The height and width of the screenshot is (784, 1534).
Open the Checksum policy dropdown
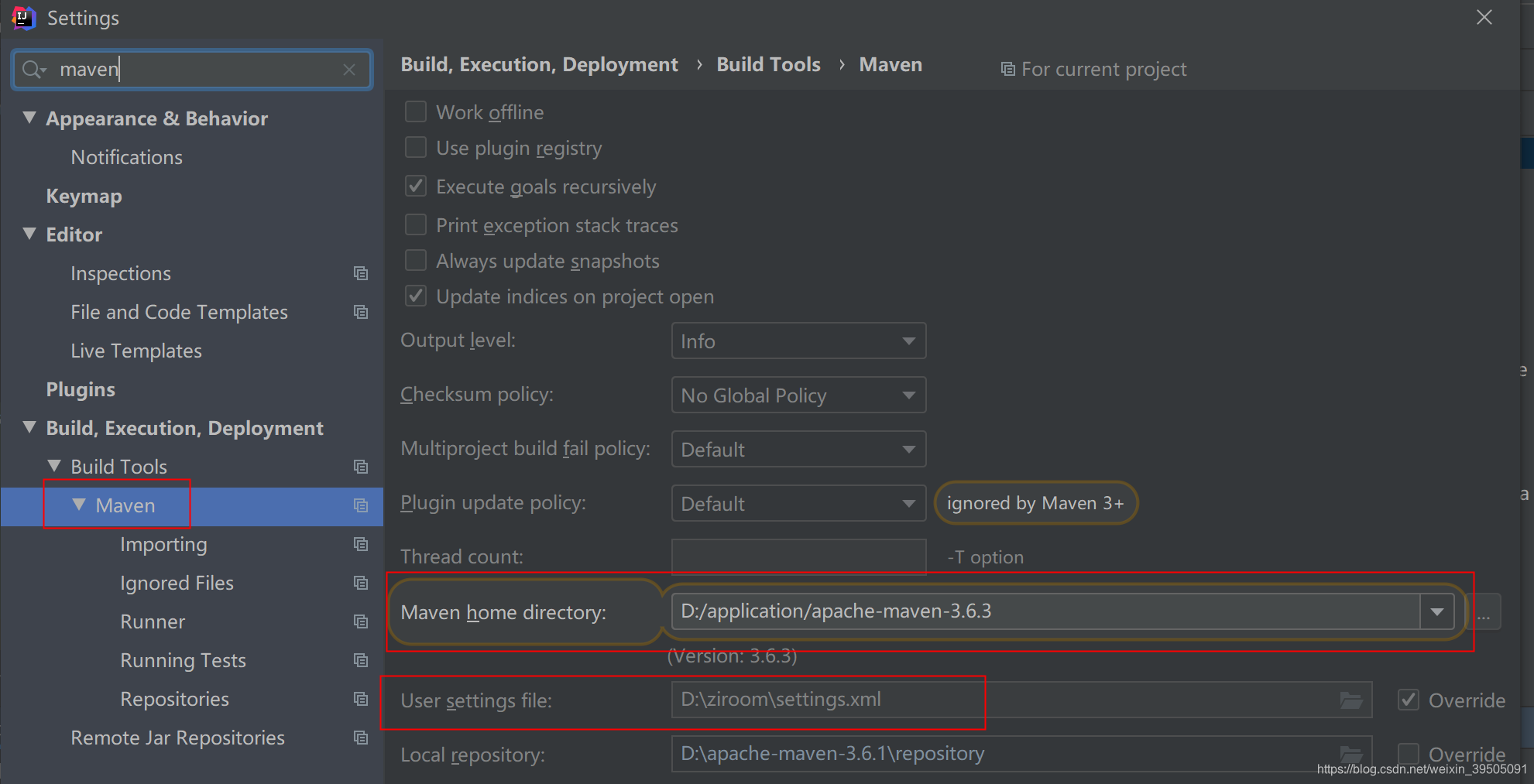(798, 395)
